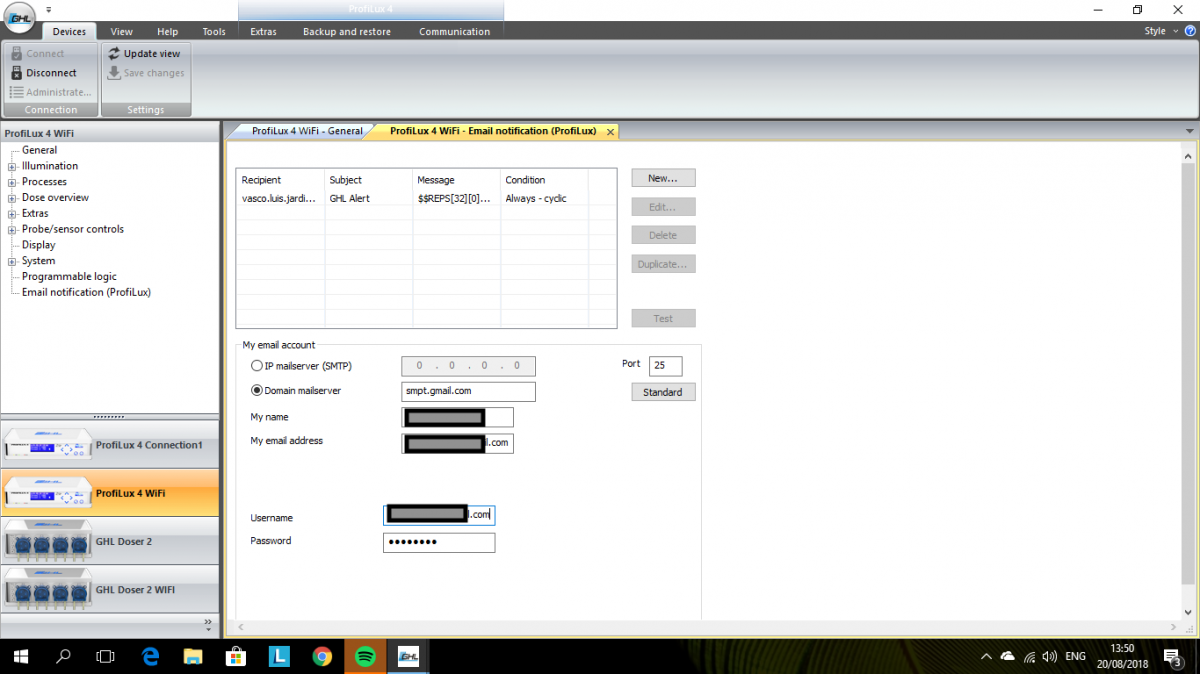Expand Illumination tree node

click(12, 166)
